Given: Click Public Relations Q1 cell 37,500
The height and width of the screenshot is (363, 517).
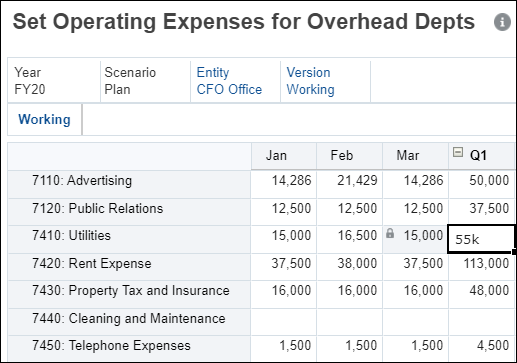Looking at the screenshot, I should coord(482,212).
